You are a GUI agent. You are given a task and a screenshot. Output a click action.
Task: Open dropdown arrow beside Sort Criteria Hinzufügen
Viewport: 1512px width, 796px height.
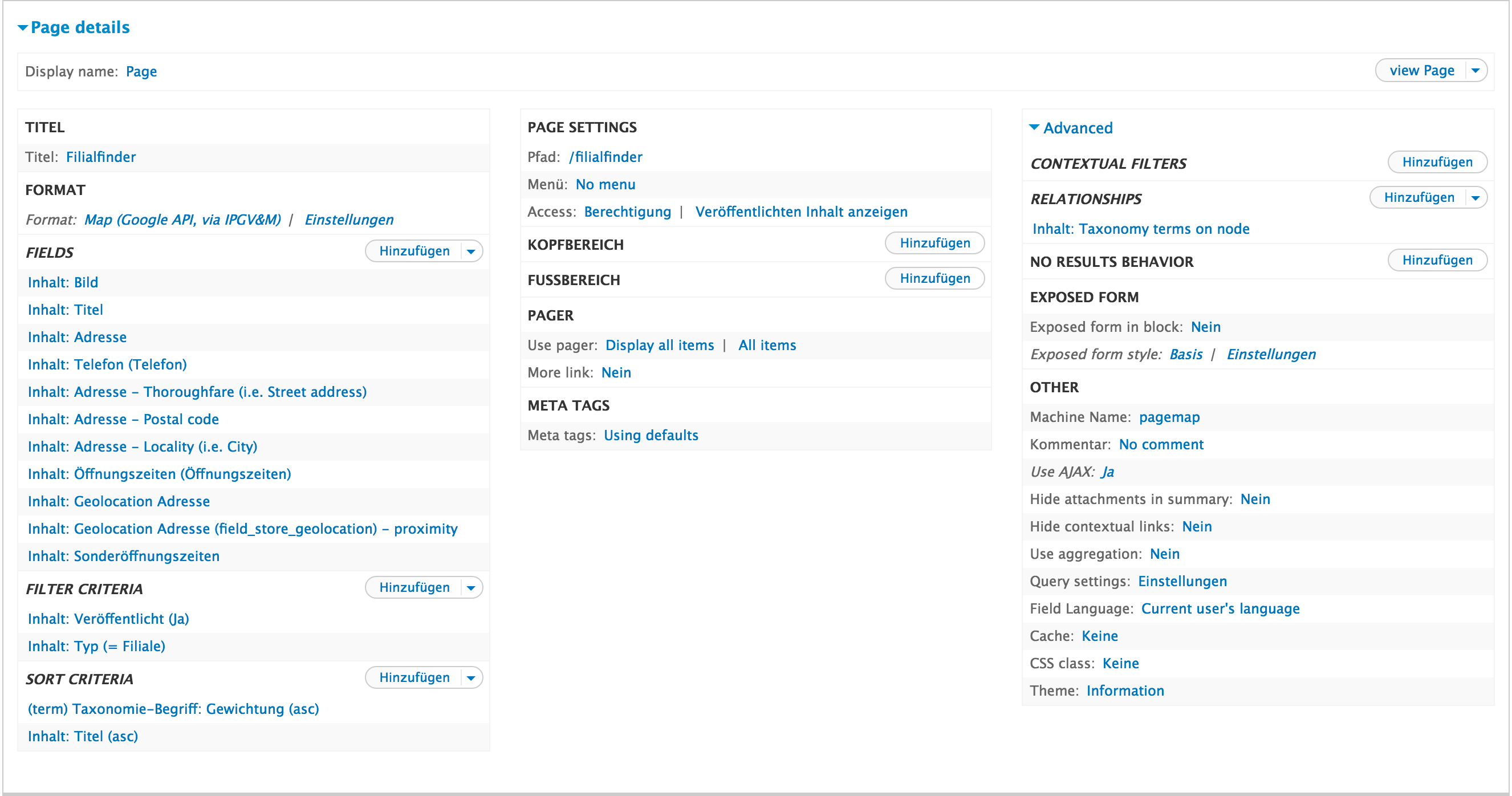471,678
